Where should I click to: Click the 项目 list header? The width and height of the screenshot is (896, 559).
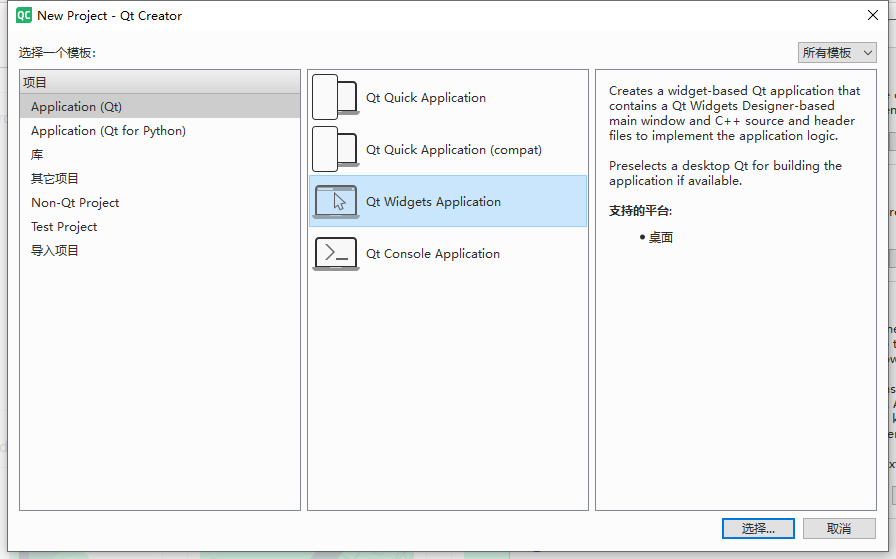pos(160,82)
